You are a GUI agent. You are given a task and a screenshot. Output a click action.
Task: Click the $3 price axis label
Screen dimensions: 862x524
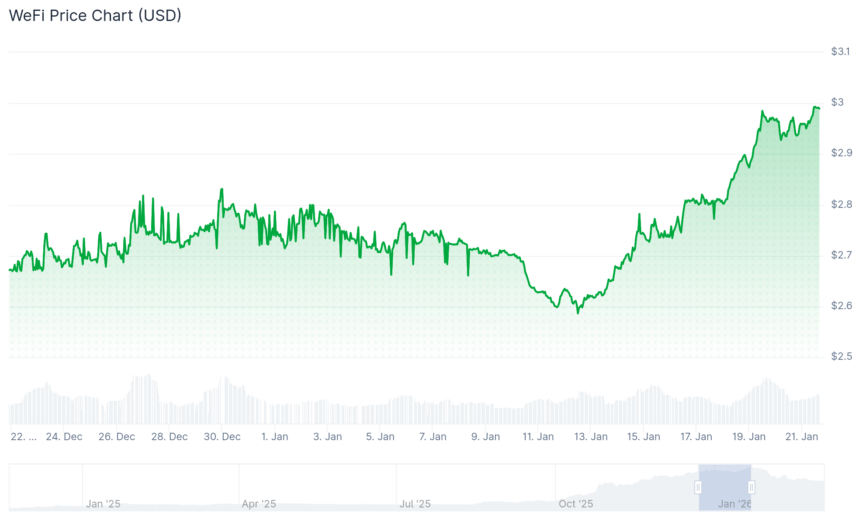click(837, 102)
